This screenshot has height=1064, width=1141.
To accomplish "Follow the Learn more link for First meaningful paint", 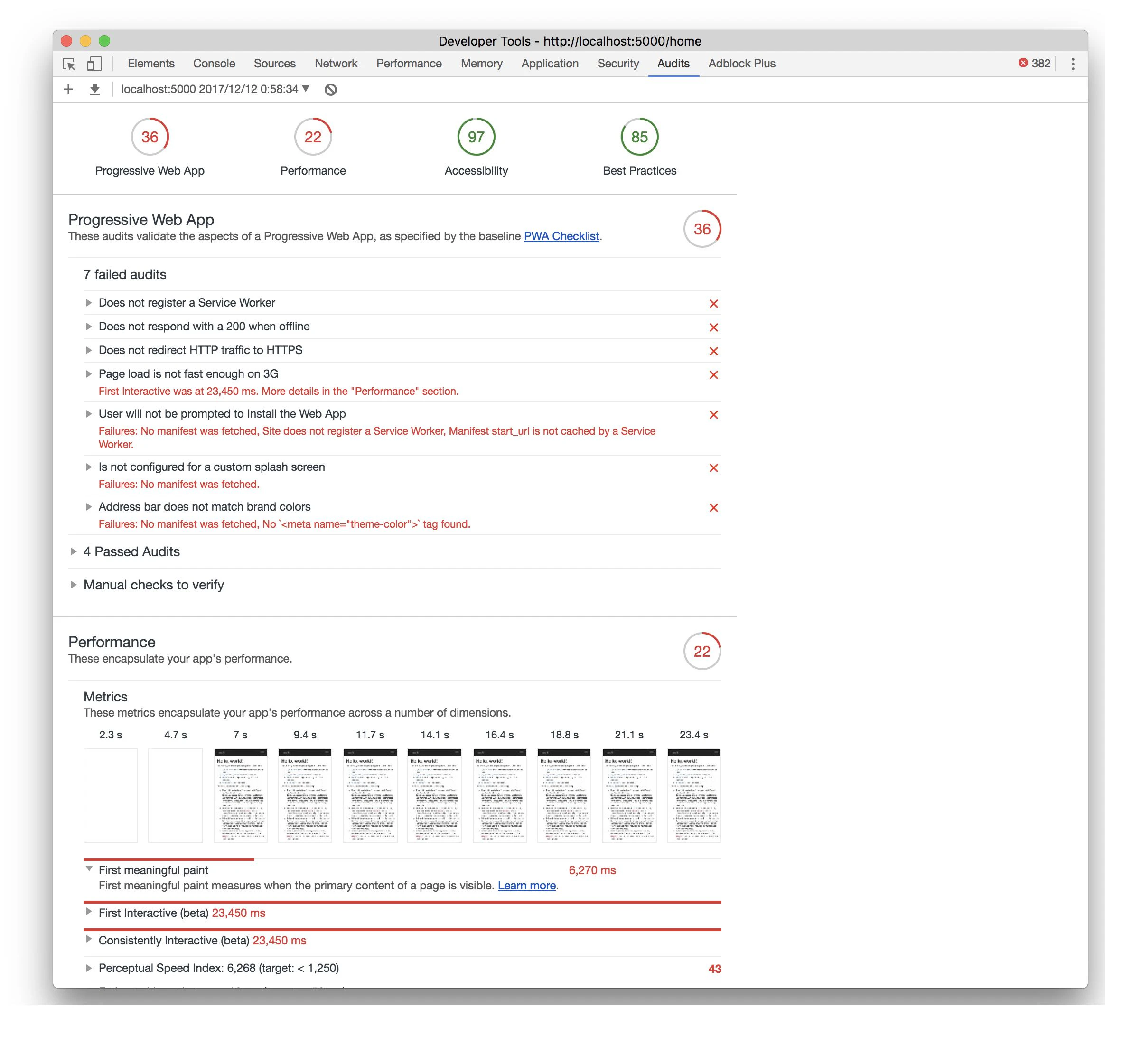I will tap(526, 886).
